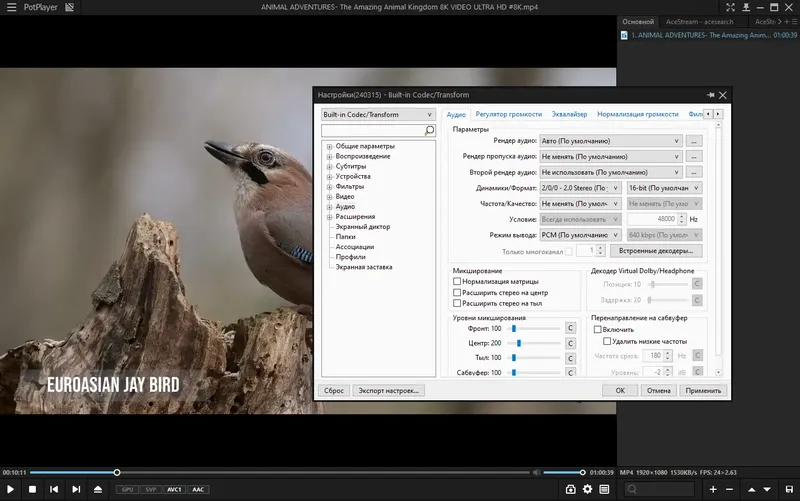Mute sound via the speaker icon
This screenshot has height=501, width=800.
click(536, 472)
